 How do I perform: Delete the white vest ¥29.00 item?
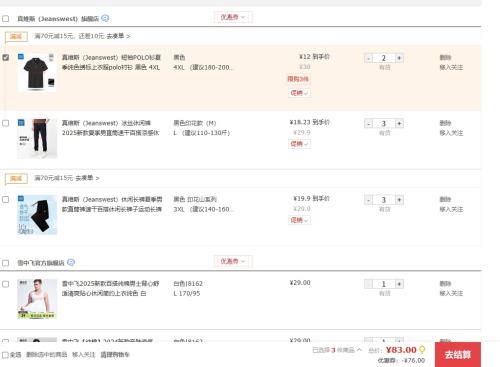[445, 284]
